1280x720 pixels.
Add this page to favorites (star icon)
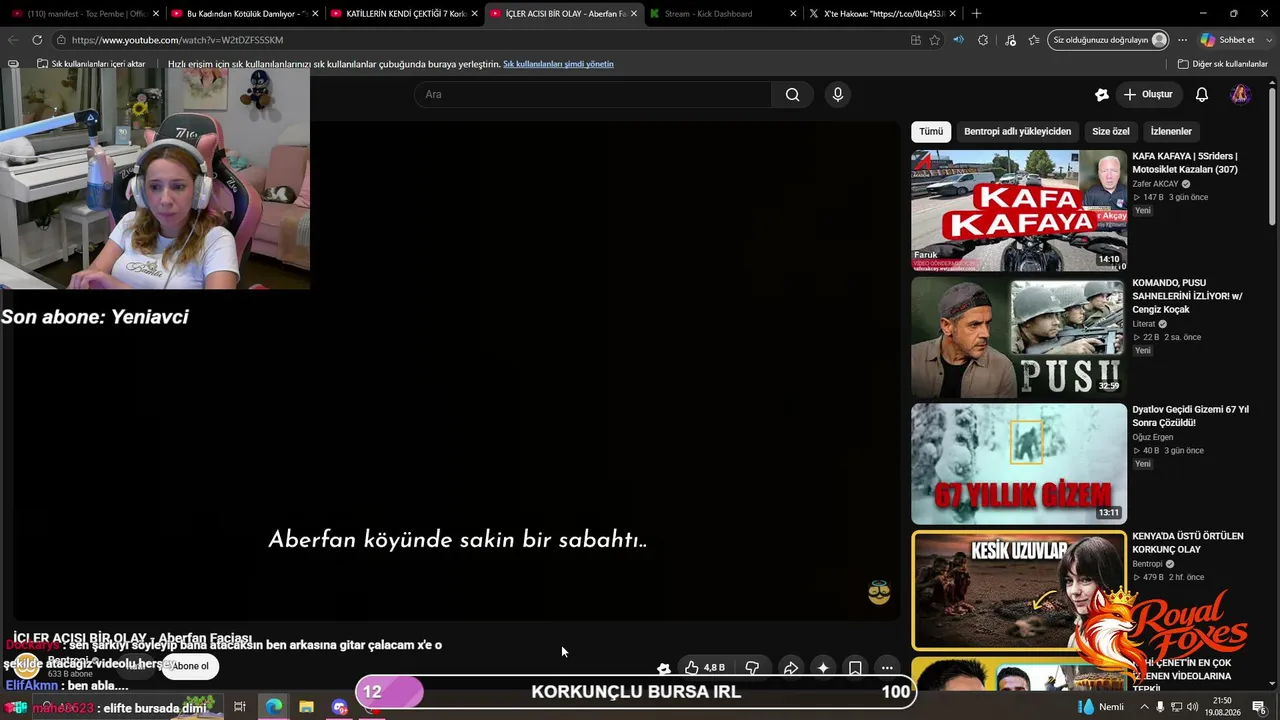tap(935, 40)
